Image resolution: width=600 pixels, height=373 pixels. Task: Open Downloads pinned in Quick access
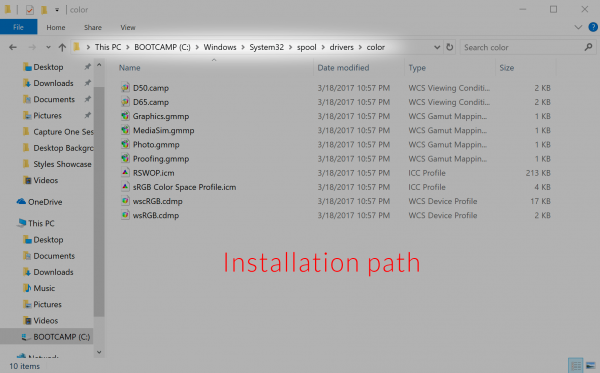click(53, 83)
